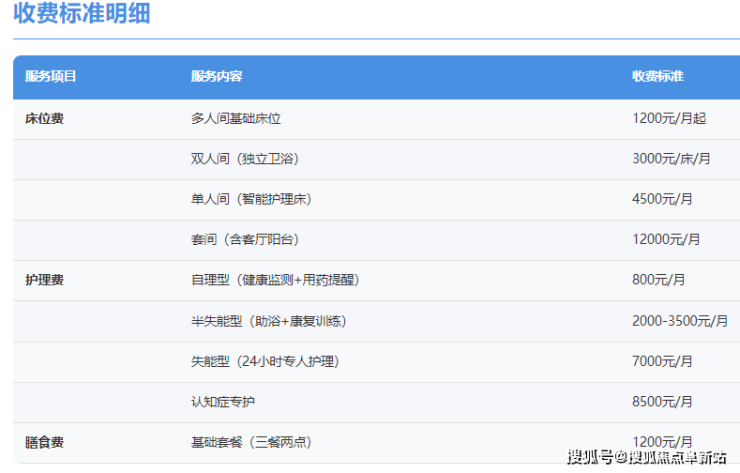This screenshot has height=473, width=740.
Task: Click the 服务项目 column header
Action: click(50, 77)
